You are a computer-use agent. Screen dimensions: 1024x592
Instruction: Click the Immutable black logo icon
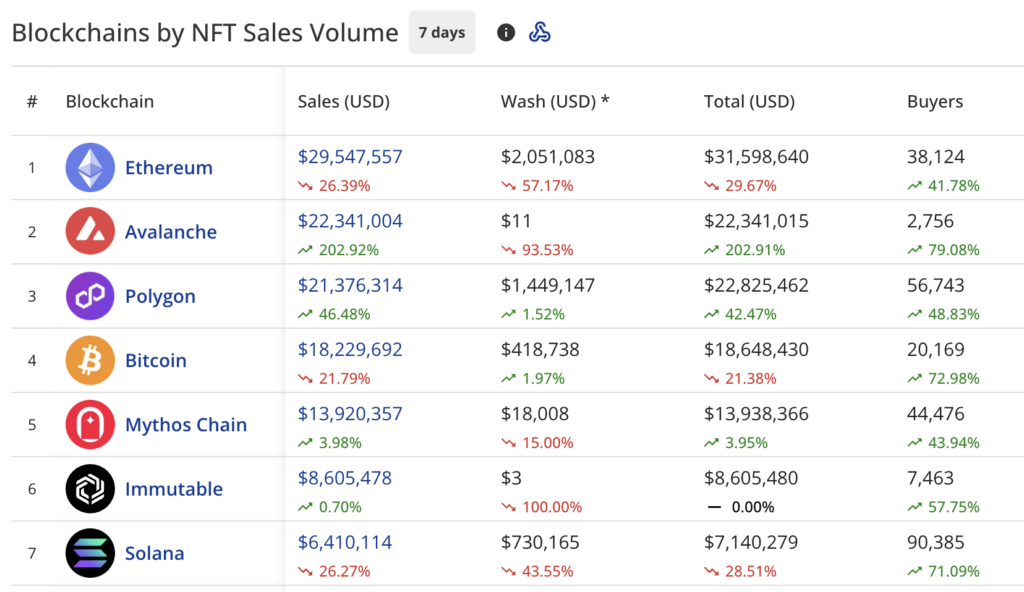(89, 489)
